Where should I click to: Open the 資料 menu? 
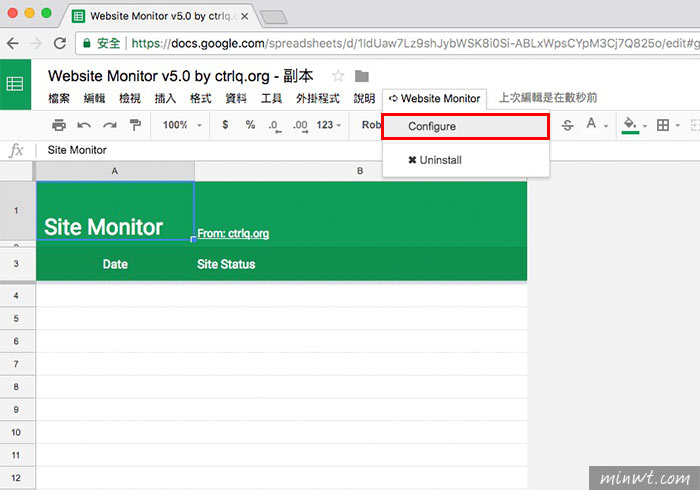(x=236, y=98)
